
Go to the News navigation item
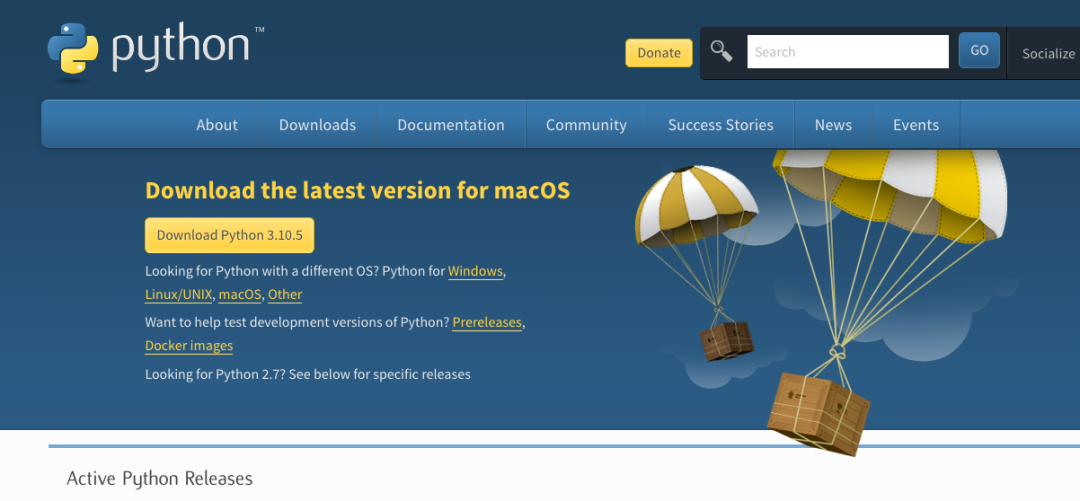[x=833, y=125]
